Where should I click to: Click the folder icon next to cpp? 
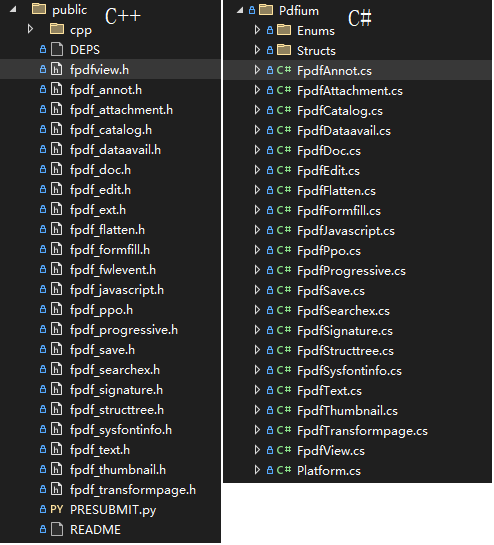(x=57, y=30)
